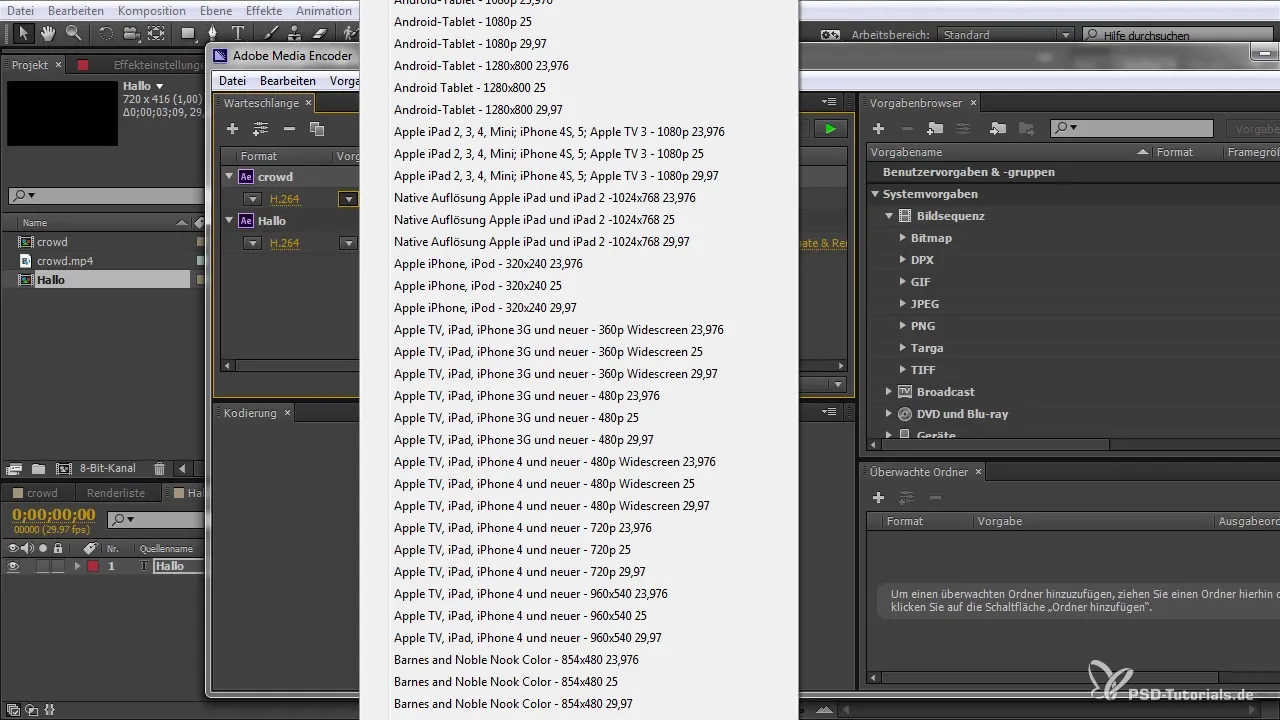Collapse the Systemvorgaben tree group
The image size is (1280, 720).
(875, 194)
